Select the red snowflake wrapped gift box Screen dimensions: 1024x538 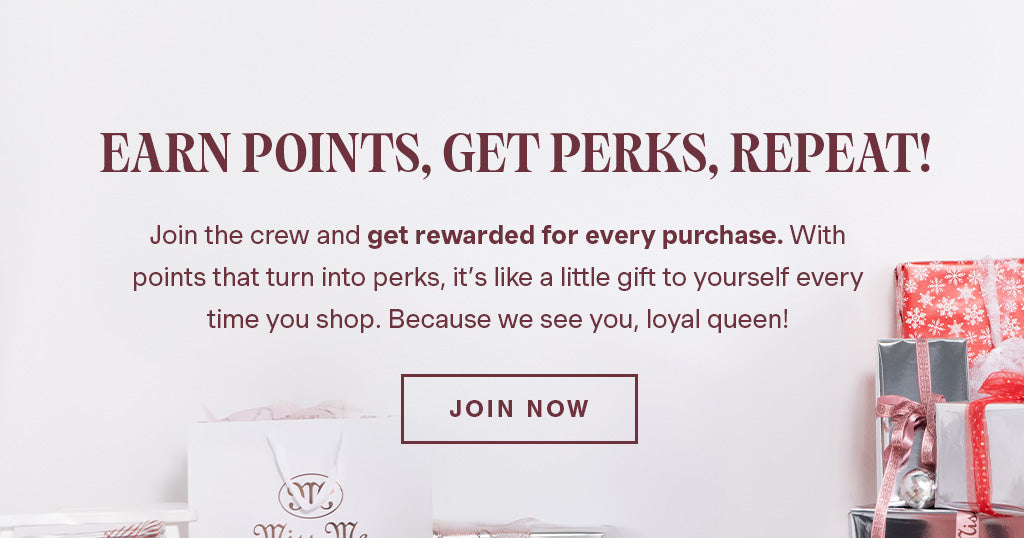point(959,307)
